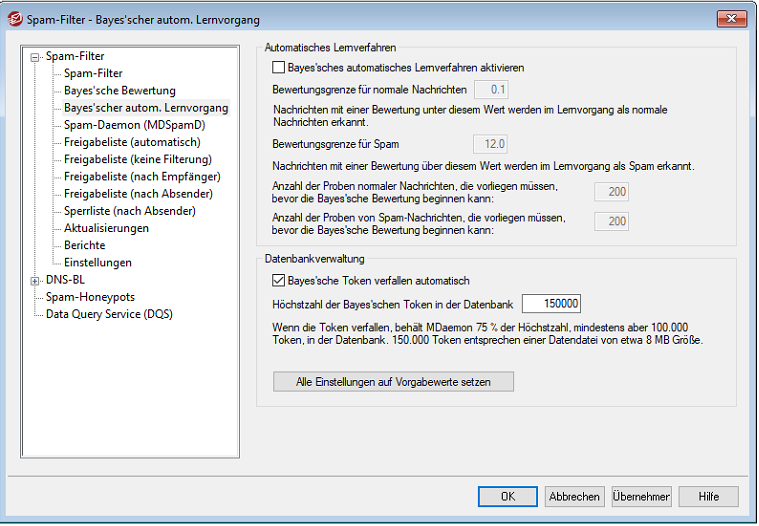Image resolution: width=759 pixels, height=526 pixels.
Task: Toggle Bayes'sche Token verfallen automatisch
Action: (x=278, y=281)
